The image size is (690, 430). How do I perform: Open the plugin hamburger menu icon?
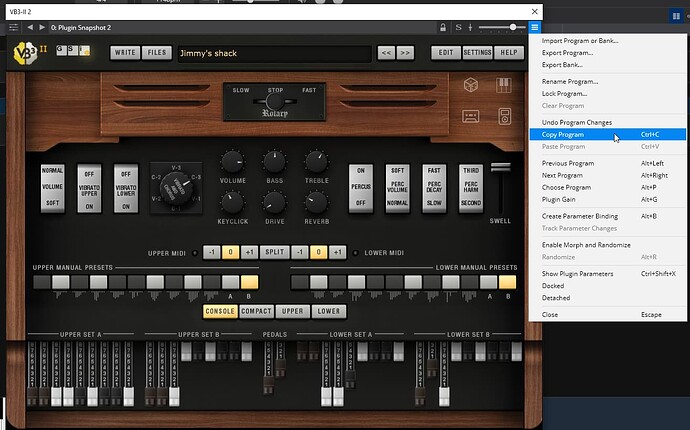[x=534, y=27]
